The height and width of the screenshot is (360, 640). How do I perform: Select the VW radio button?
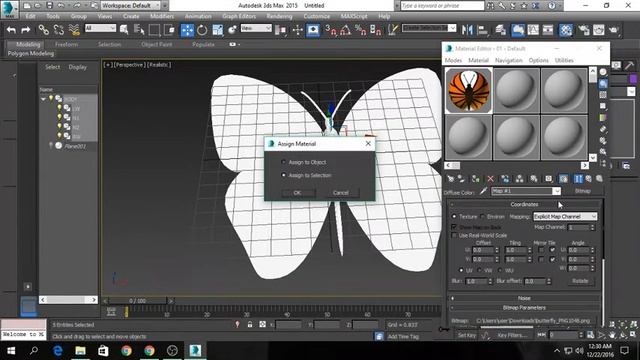coord(480,270)
